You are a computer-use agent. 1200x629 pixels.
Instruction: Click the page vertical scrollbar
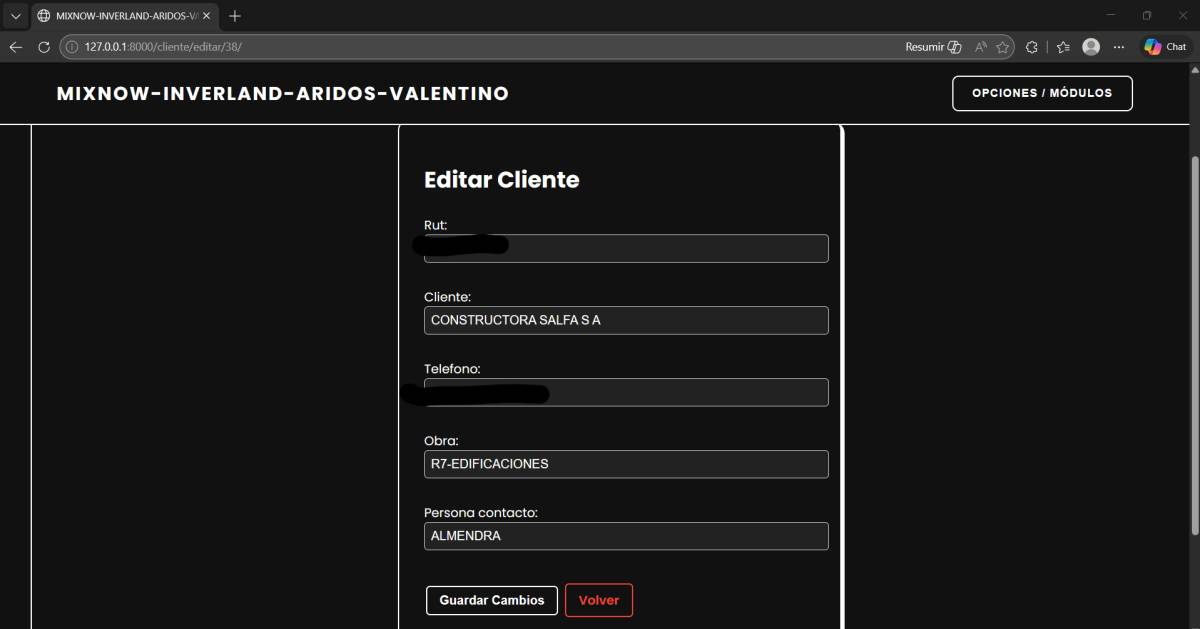tap(1194, 345)
